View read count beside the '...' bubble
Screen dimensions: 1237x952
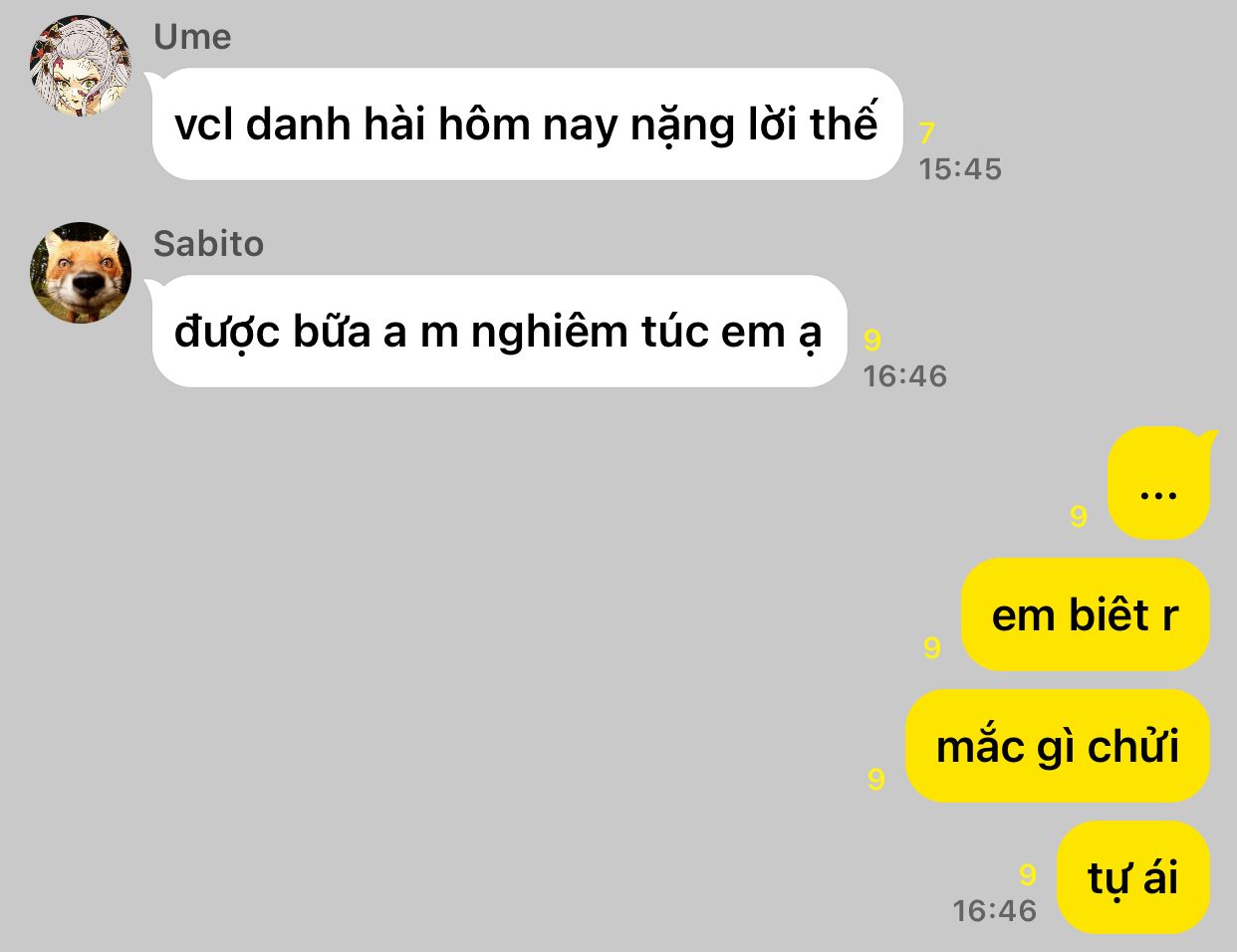point(1079,516)
